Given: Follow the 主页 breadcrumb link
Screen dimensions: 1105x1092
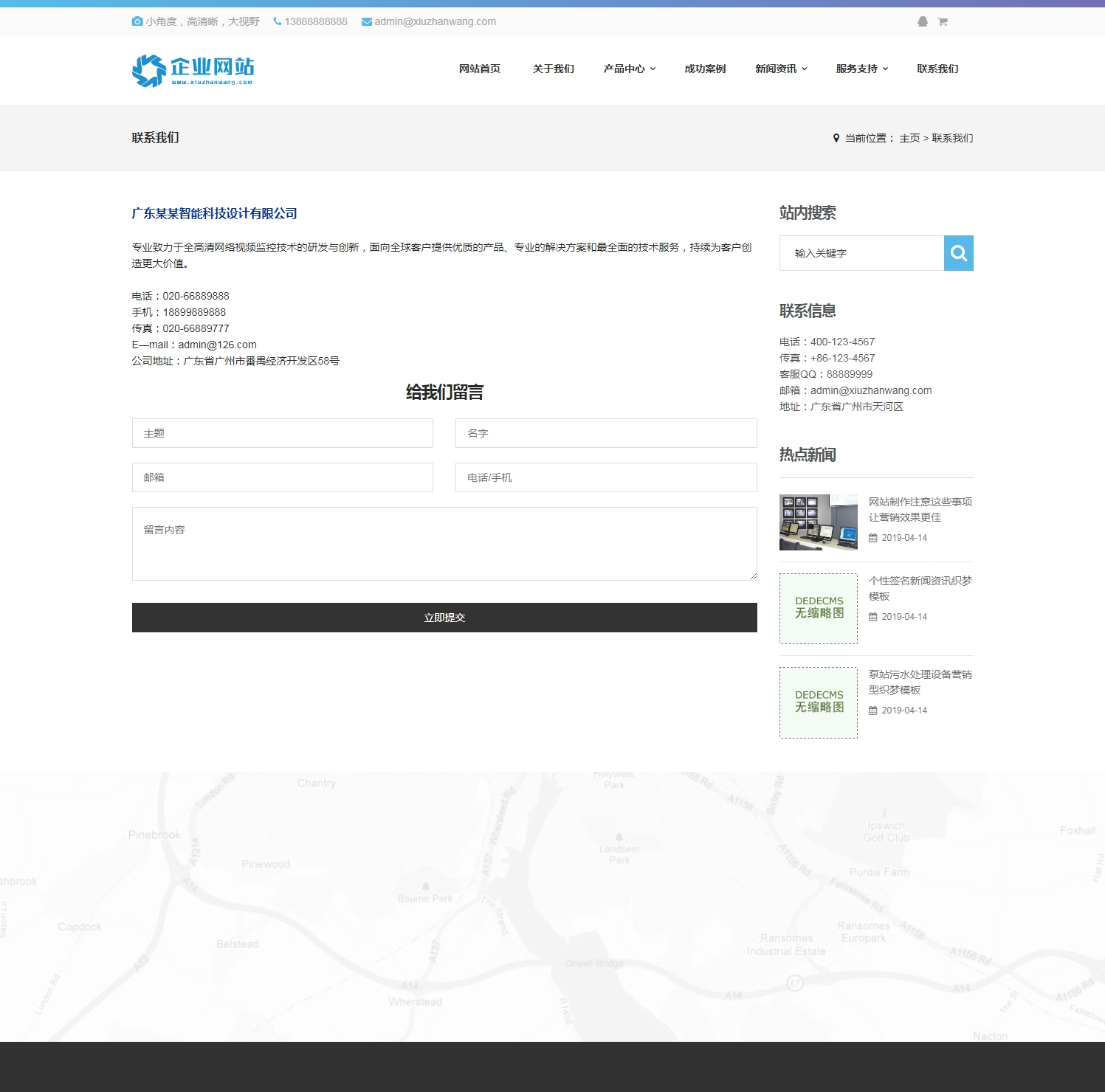Looking at the screenshot, I should [909, 138].
